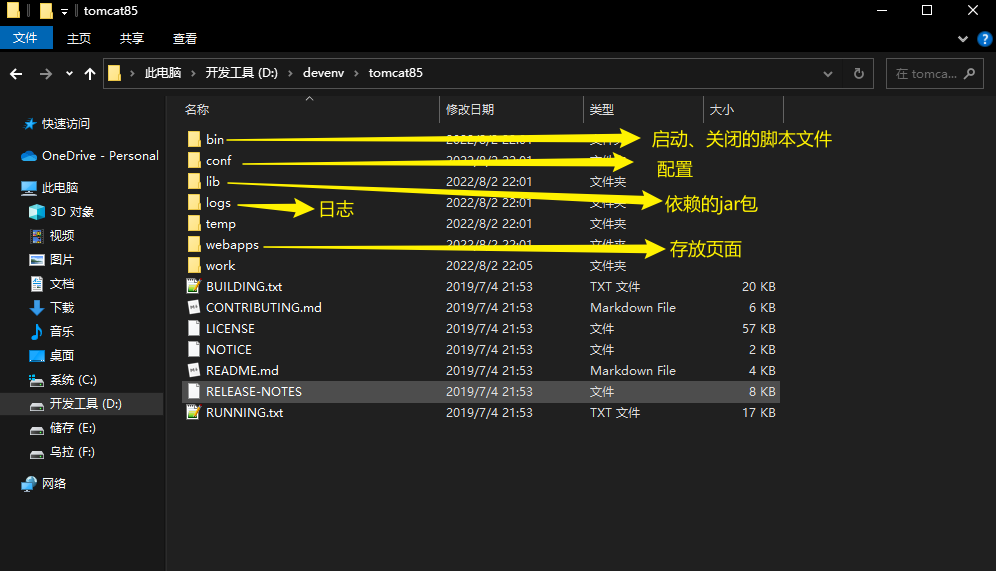Select the lib folder icon
The height and width of the screenshot is (571, 996).
point(194,181)
